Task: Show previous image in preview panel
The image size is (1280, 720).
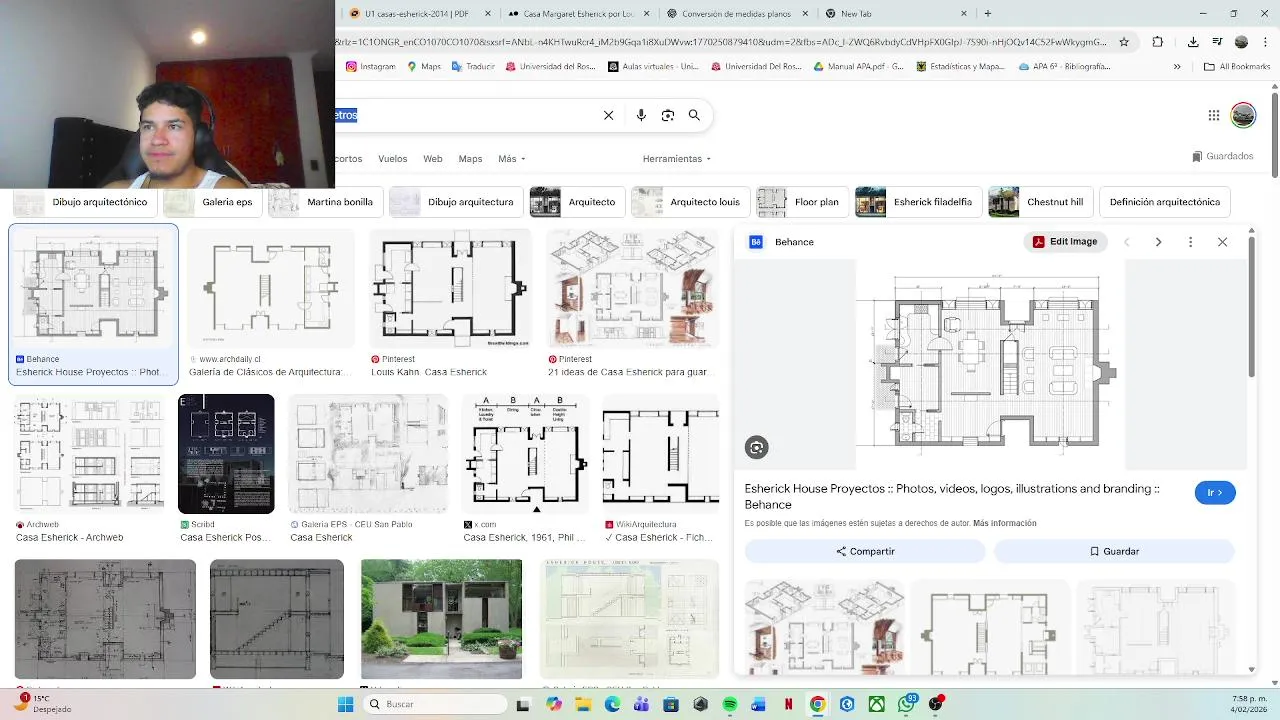Action: [1127, 242]
